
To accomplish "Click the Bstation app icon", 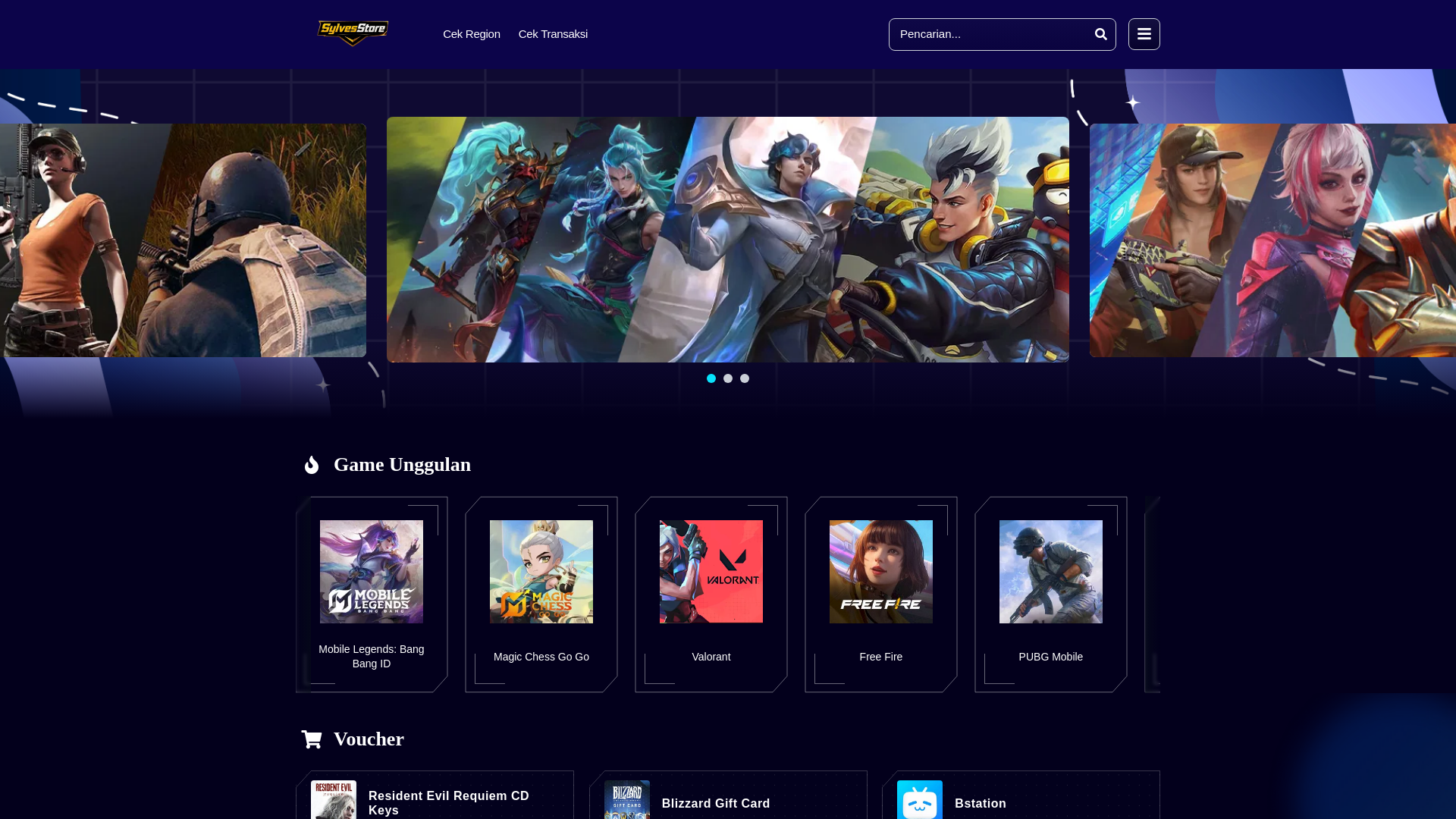I will coord(920,800).
